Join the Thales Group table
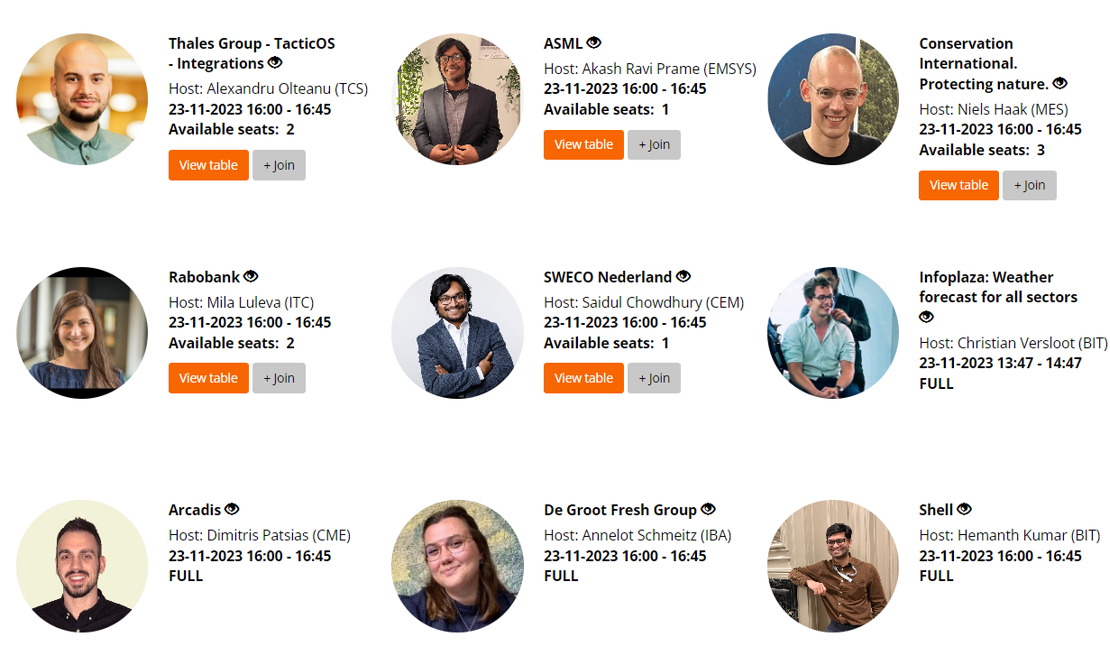 point(279,165)
